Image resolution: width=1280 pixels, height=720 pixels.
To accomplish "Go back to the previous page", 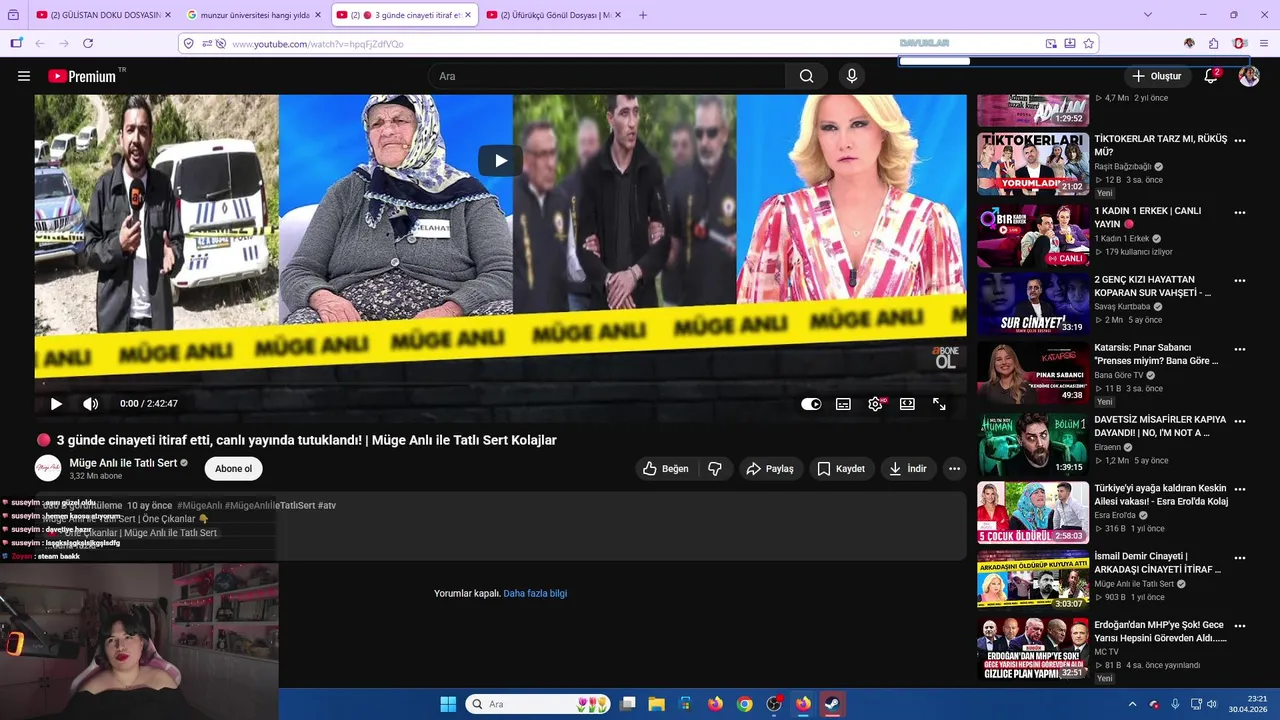I will (x=40, y=44).
